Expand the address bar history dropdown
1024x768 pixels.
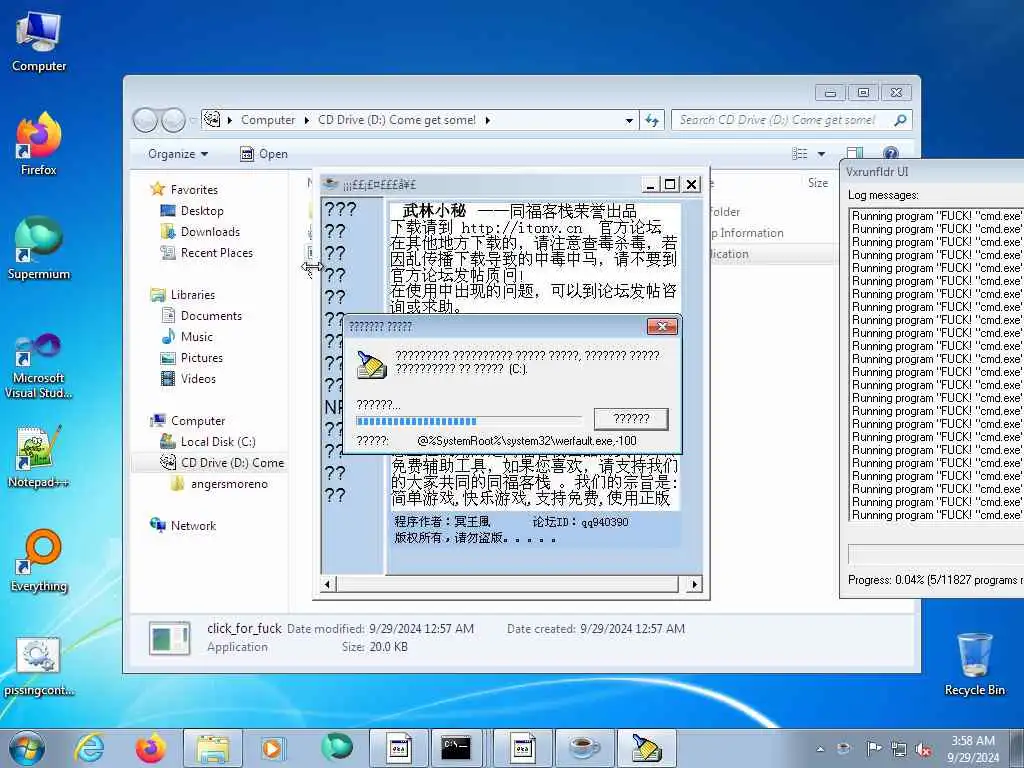(x=629, y=120)
